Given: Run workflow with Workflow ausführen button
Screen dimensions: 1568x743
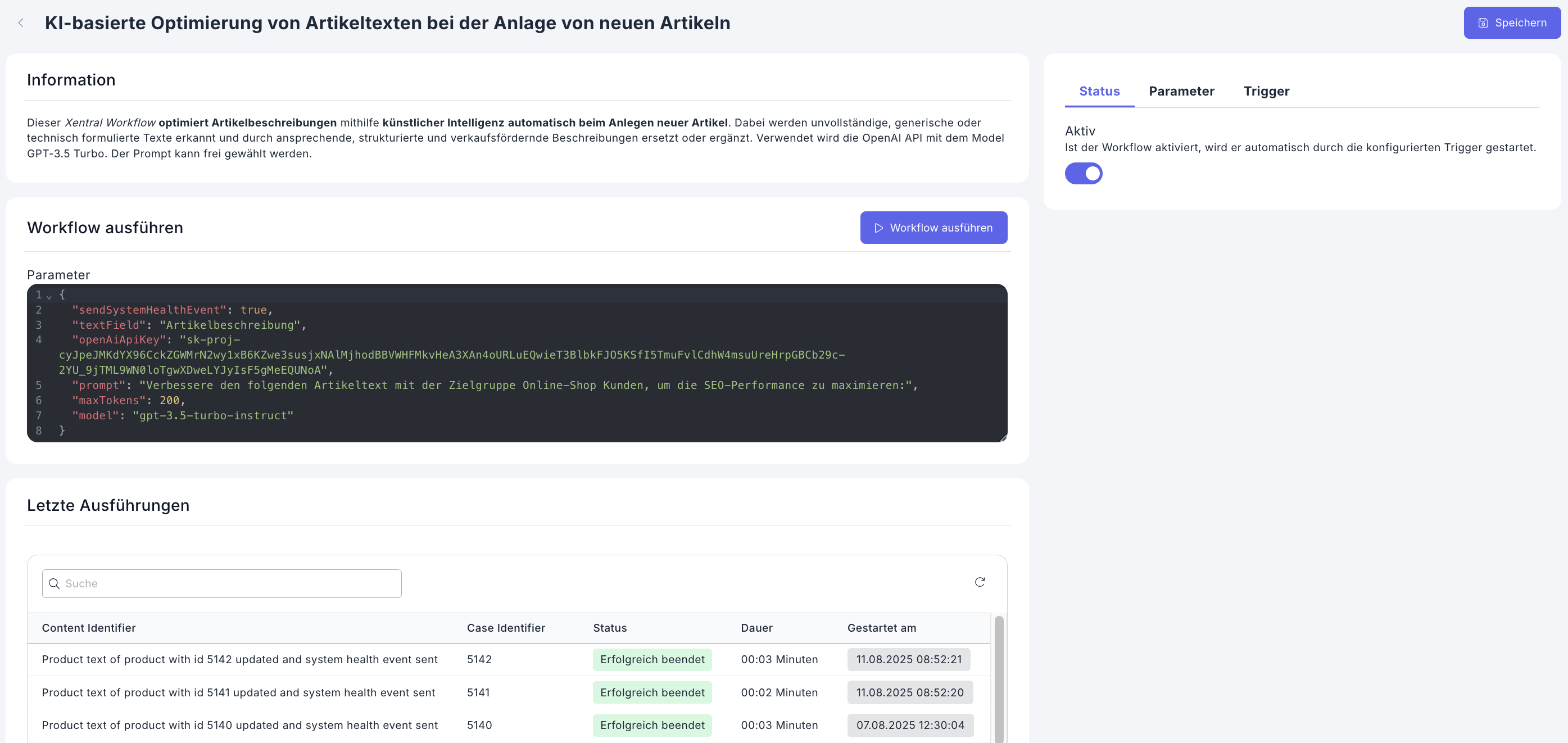Looking at the screenshot, I should pos(933,228).
